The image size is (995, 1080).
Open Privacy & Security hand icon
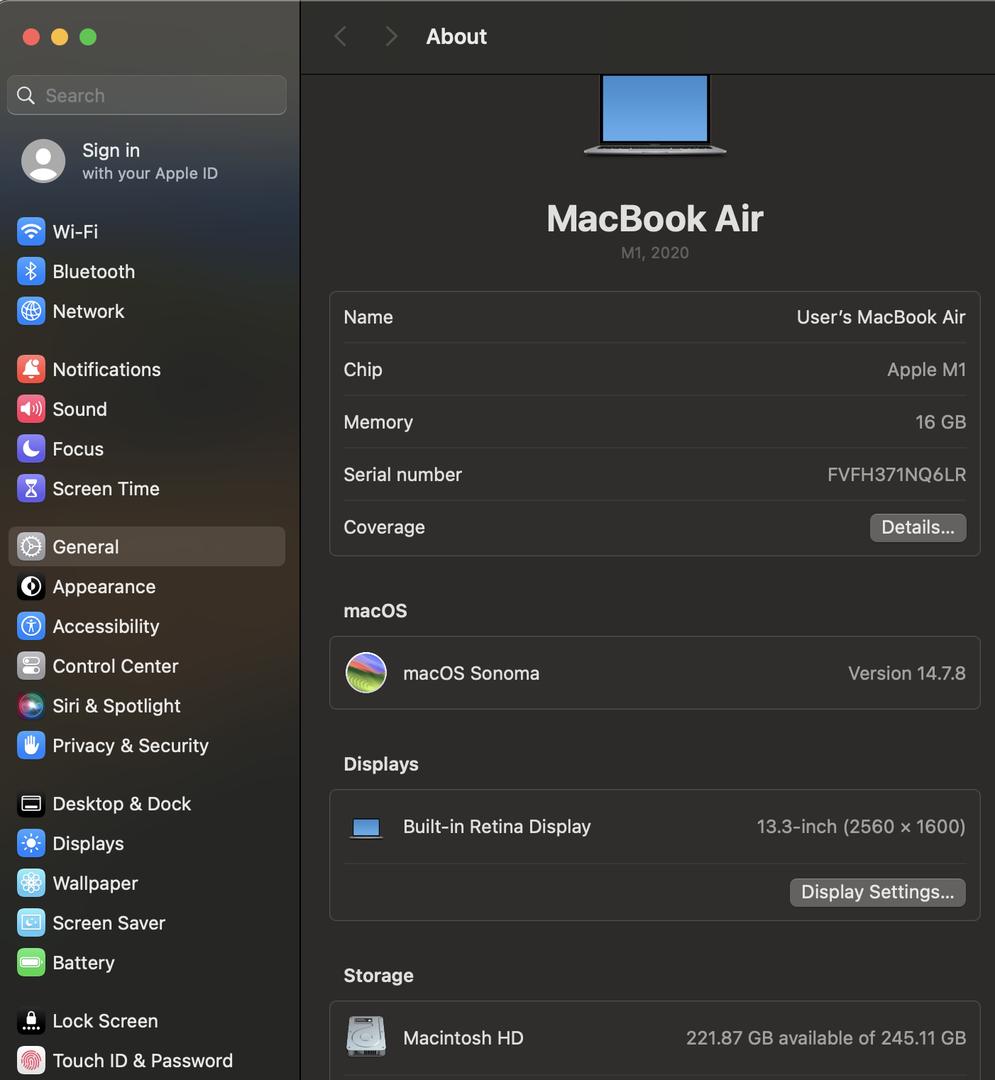click(31, 745)
